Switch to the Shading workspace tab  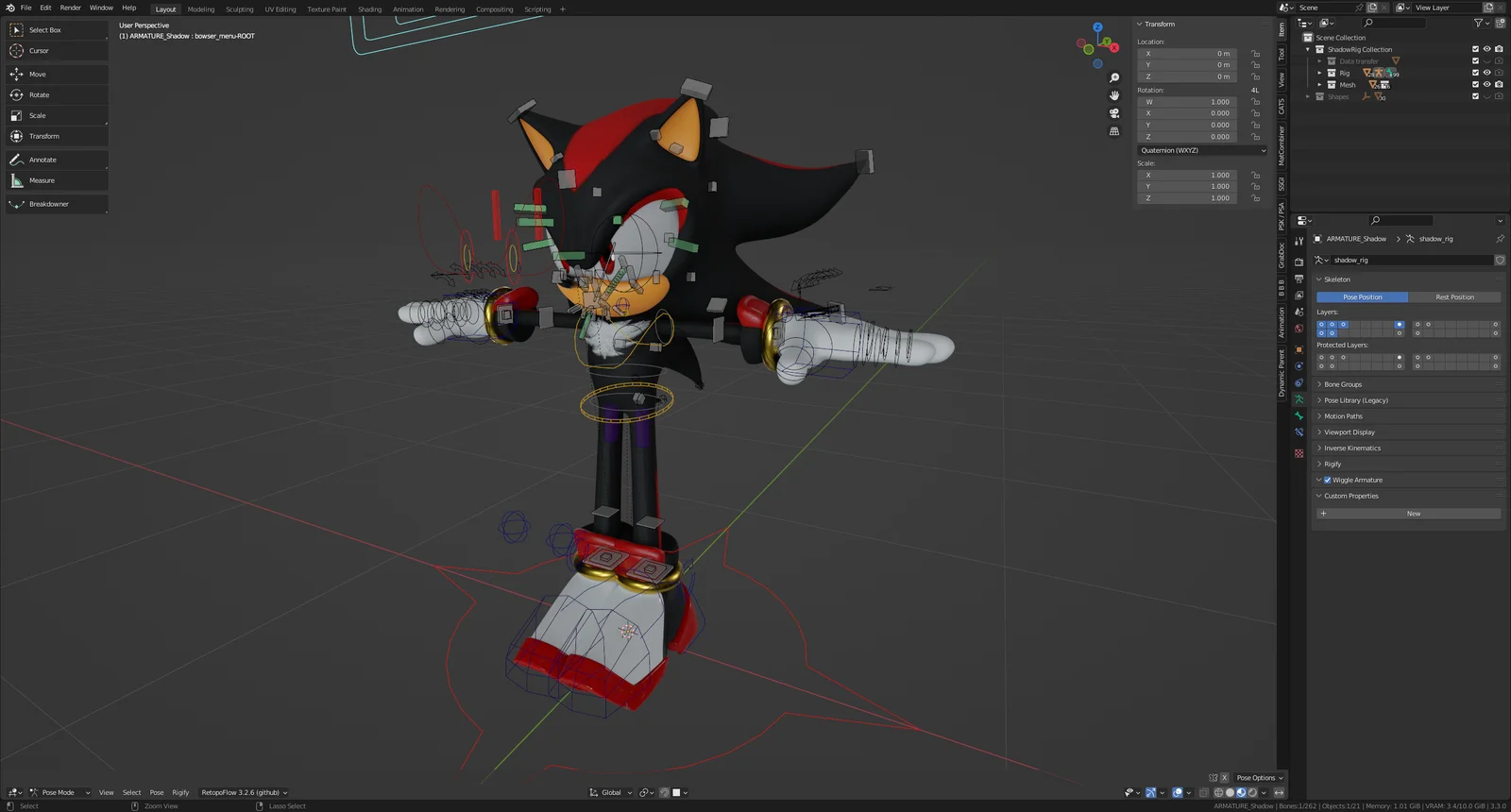click(x=369, y=9)
